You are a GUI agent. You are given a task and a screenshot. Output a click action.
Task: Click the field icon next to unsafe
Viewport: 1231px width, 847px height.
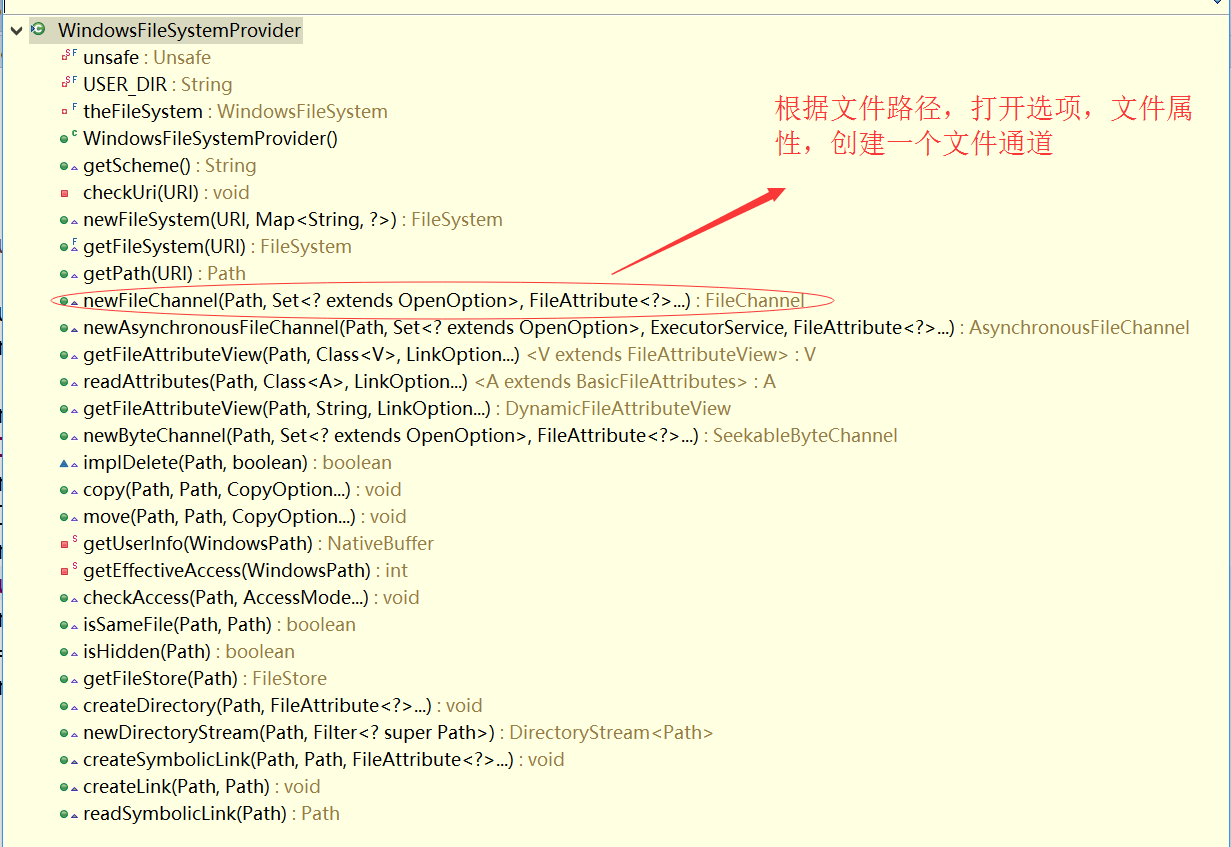coord(68,57)
